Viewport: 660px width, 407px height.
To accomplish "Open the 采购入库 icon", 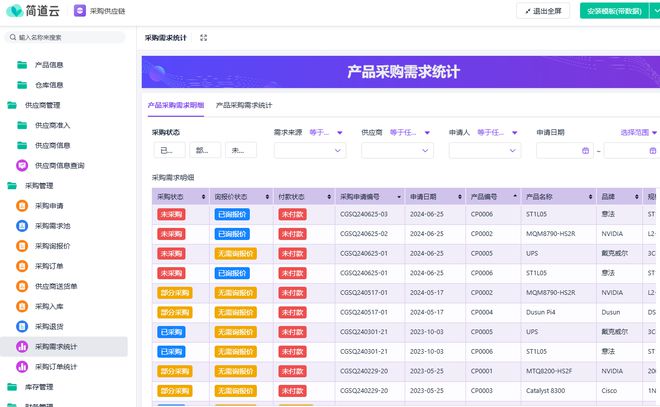I will click(x=22, y=306).
